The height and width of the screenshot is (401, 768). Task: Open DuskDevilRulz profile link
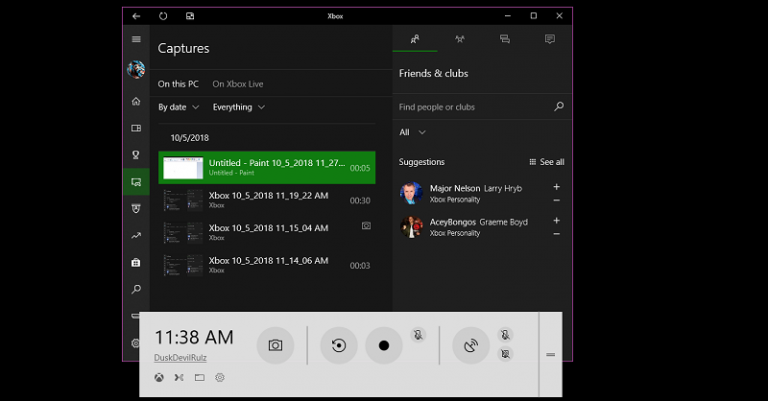pyautogui.click(x=180, y=358)
